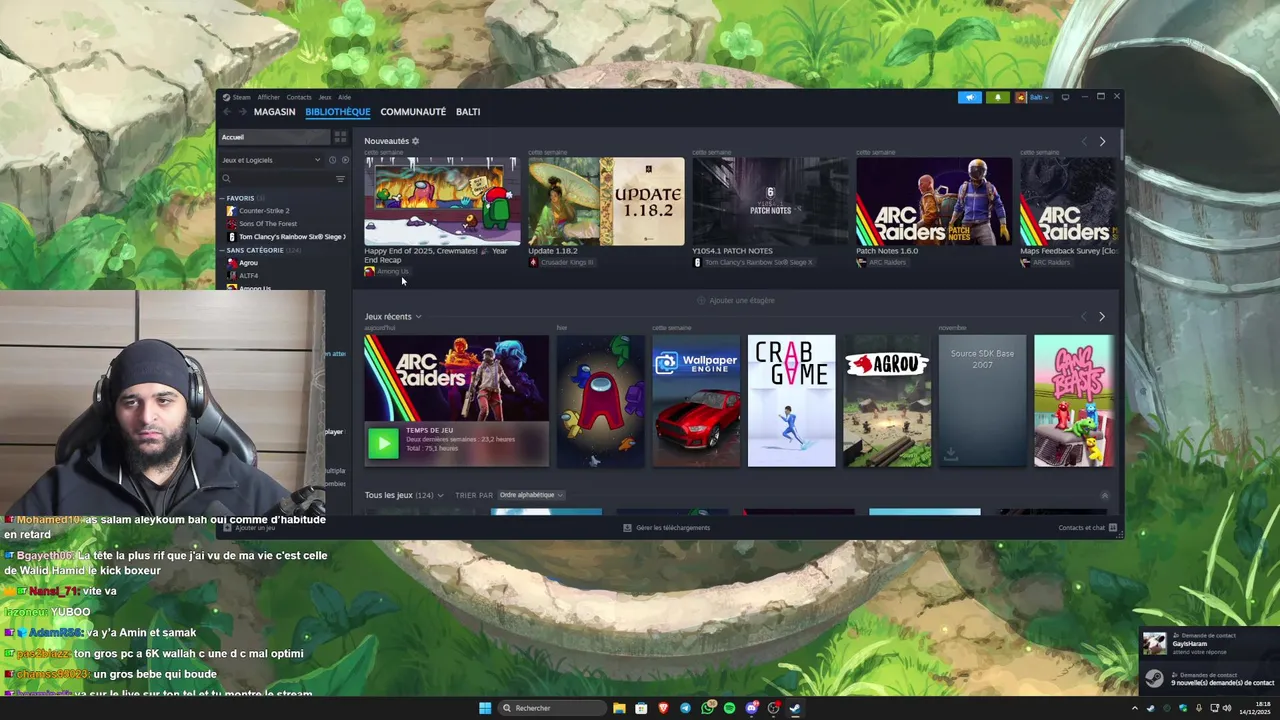Screen dimensions: 1280x720
Task: Open the Afficher menu
Action: pyautogui.click(x=268, y=97)
